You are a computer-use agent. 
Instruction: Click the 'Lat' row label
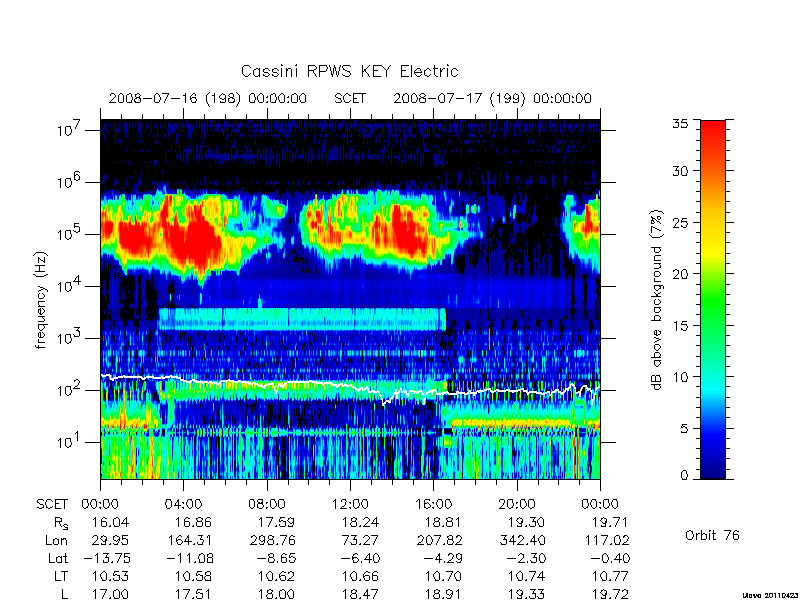coord(58,558)
